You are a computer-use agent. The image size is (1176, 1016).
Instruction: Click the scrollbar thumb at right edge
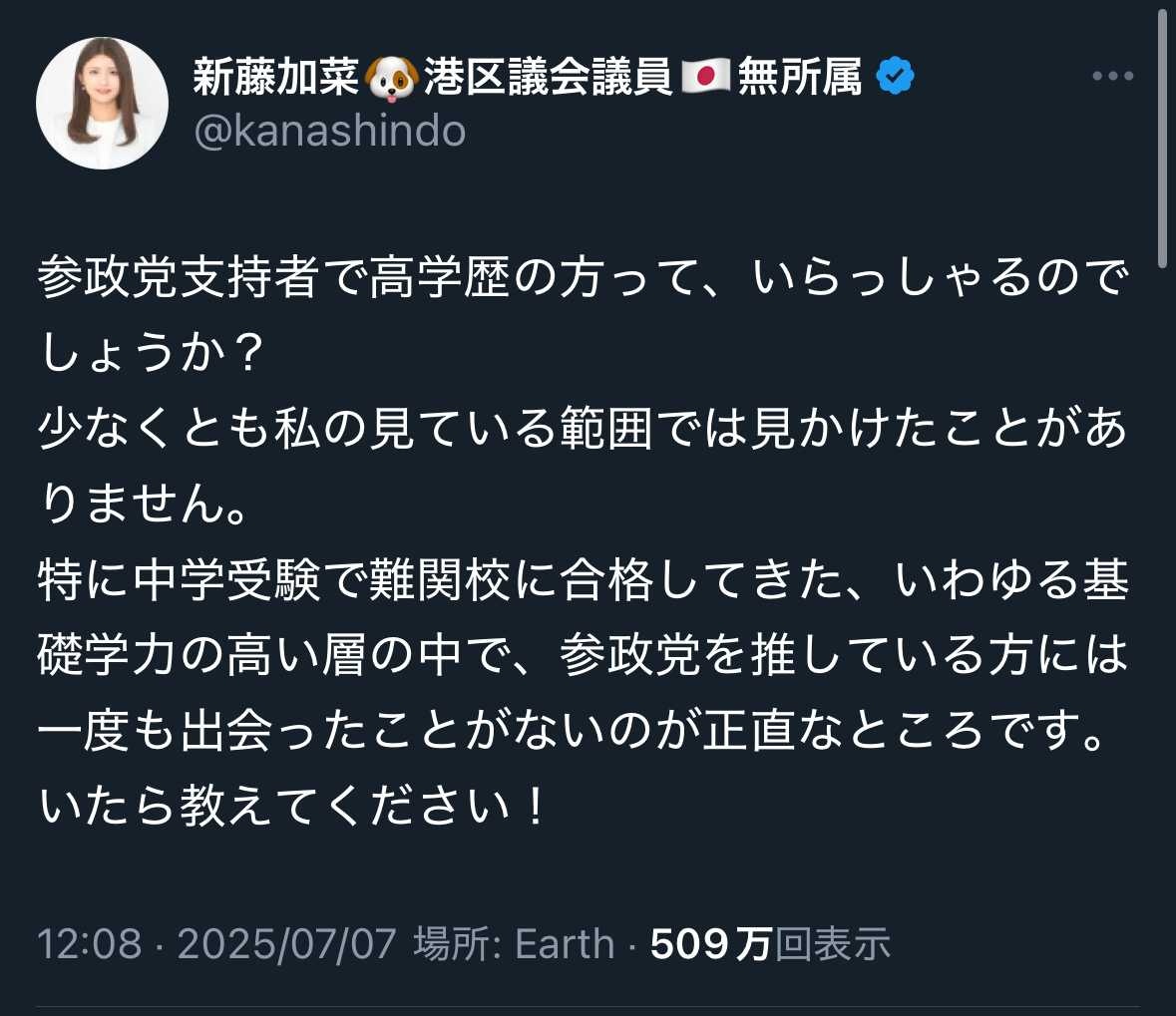click(1163, 140)
